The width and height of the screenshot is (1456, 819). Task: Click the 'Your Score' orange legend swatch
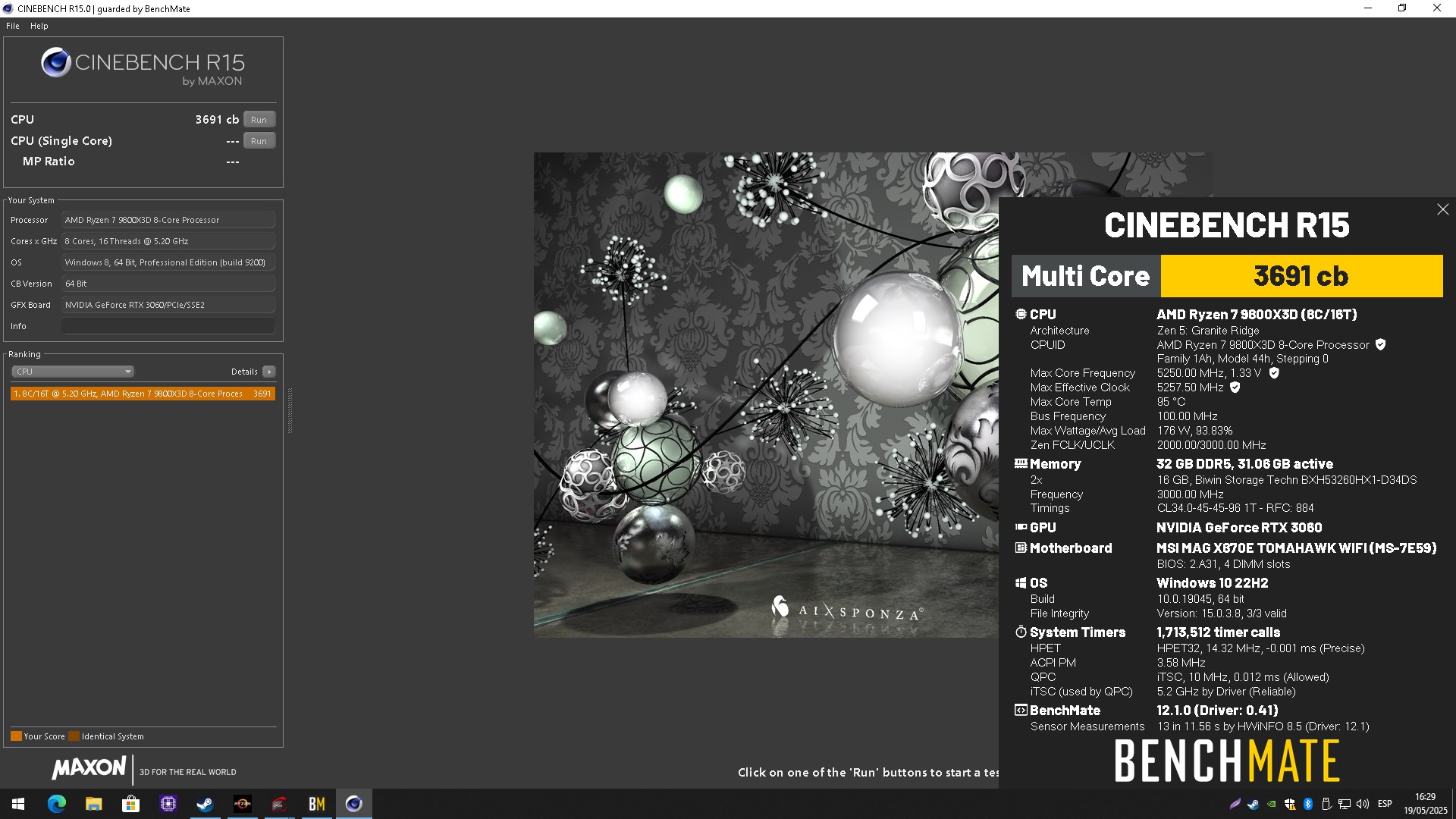(x=16, y=736)
